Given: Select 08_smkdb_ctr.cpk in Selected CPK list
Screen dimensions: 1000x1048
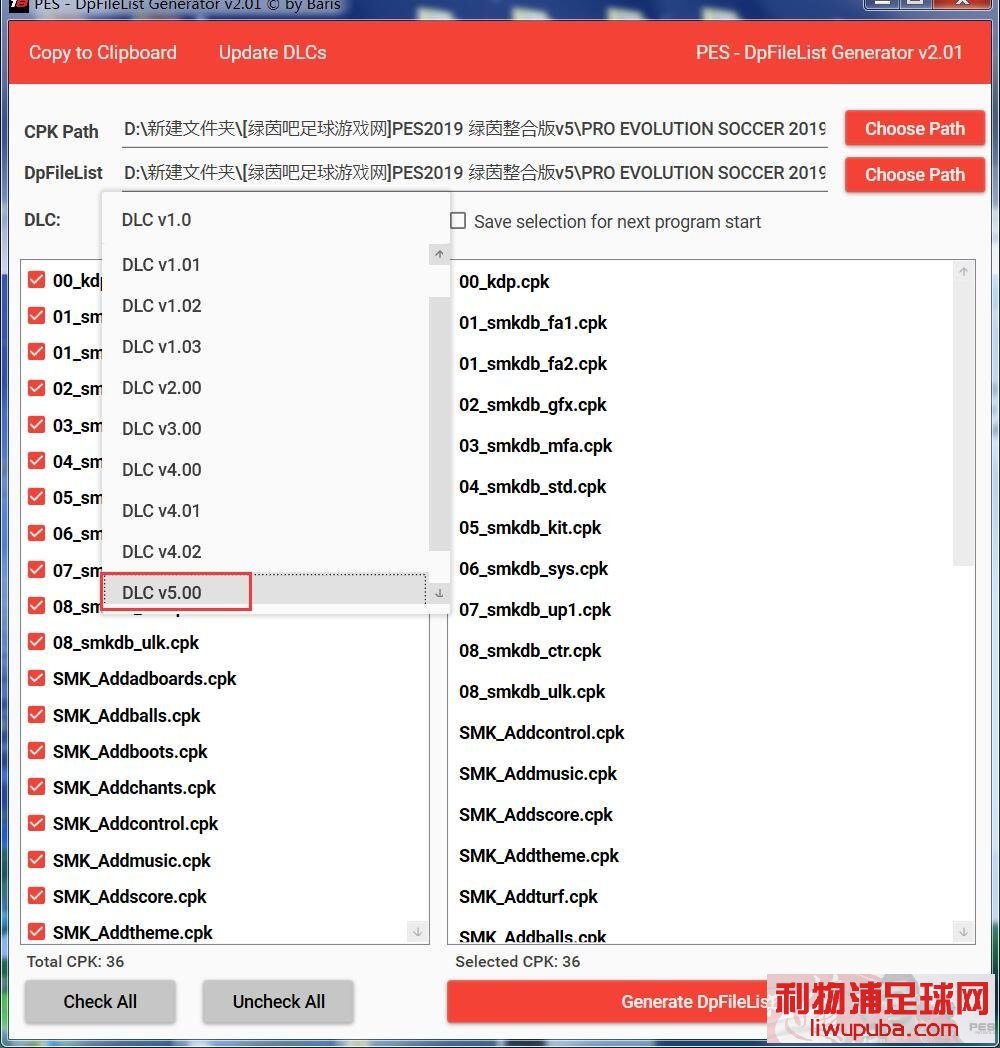Looking at the screenshot, I should coord(530,650).
